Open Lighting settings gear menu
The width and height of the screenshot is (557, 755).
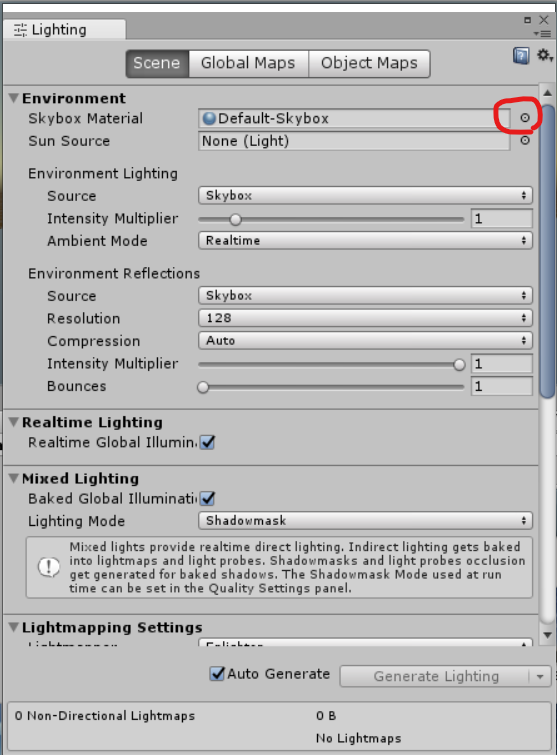pyautogui.click(x=544, y=55)
